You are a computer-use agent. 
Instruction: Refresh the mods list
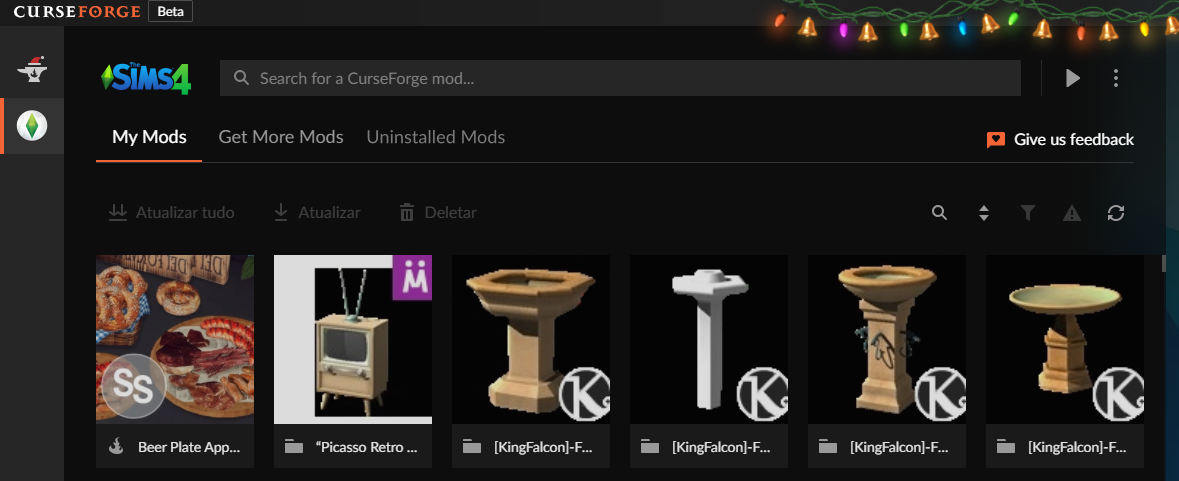1116,213
